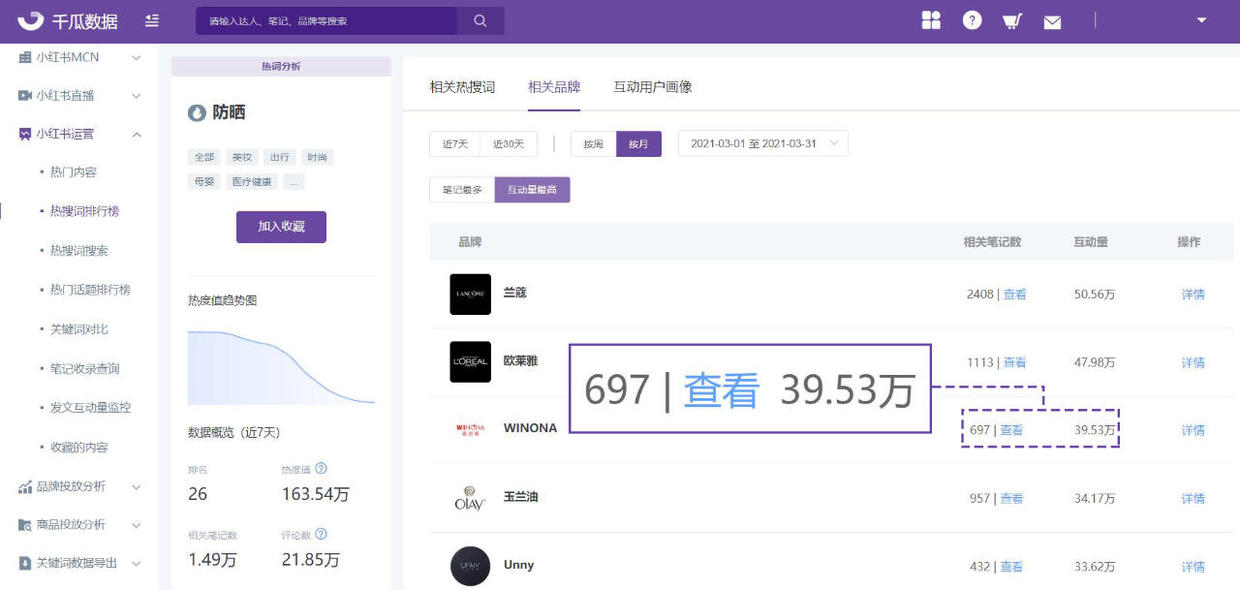Image resolution: width=1240 pixels, height=590 pixels.
Task: Select the 出行 category tag
Action: point(279,157)
